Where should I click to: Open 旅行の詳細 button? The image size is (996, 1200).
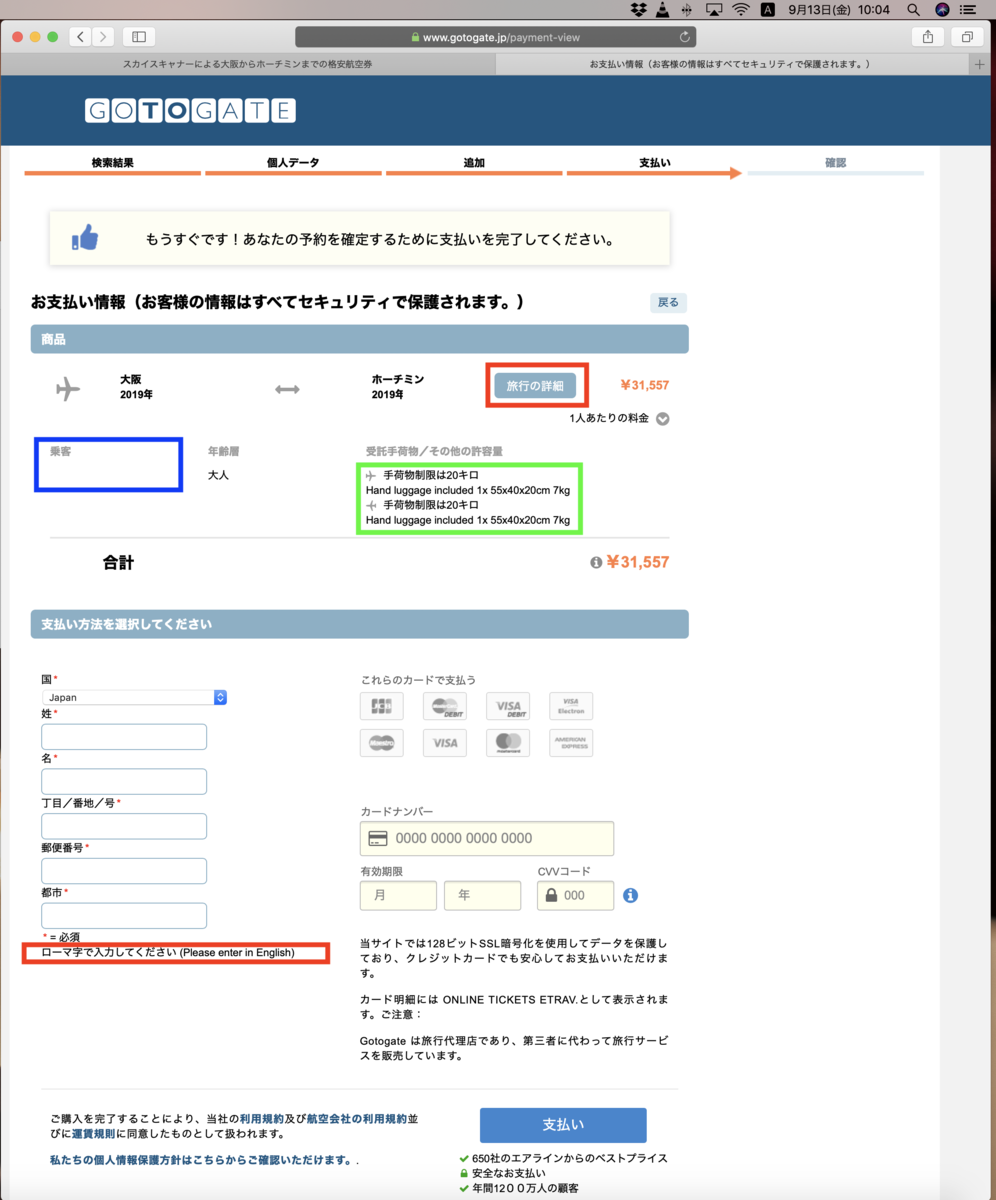click(535, 386)
